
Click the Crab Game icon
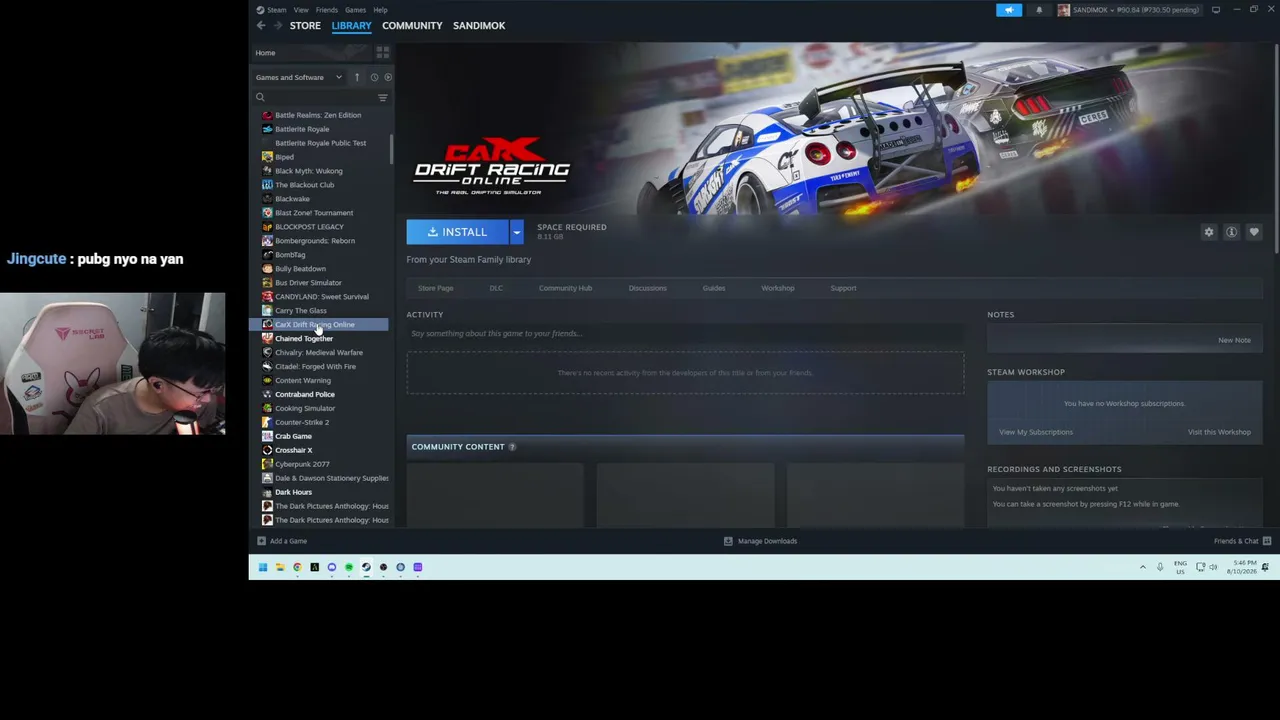click(x=267, y=436)
